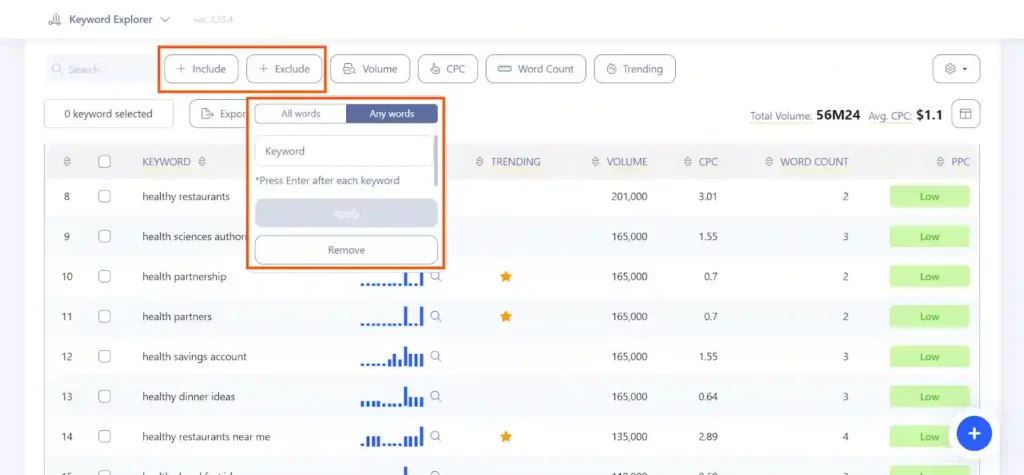Viewport: 1024px width, 475px height.
Task: Select the All words tab
Action: click(300, 114)
